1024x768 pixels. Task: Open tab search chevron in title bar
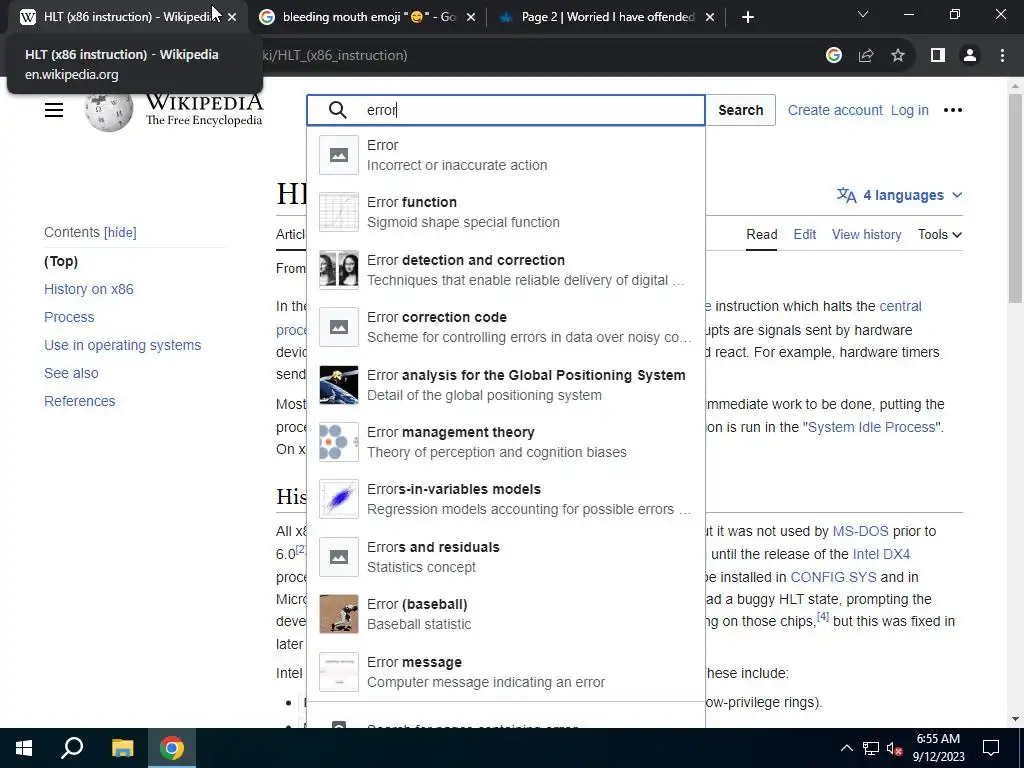point(863,14)
